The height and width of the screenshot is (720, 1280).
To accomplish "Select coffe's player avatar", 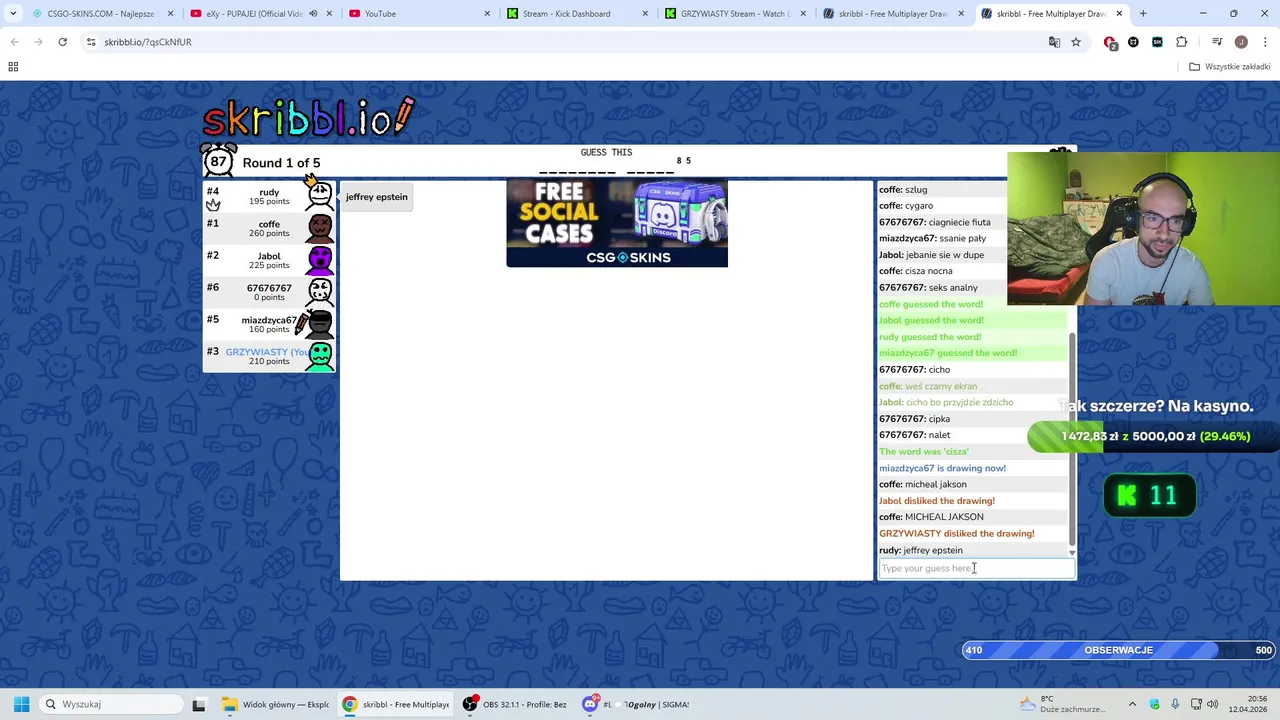I will point(320,228).
